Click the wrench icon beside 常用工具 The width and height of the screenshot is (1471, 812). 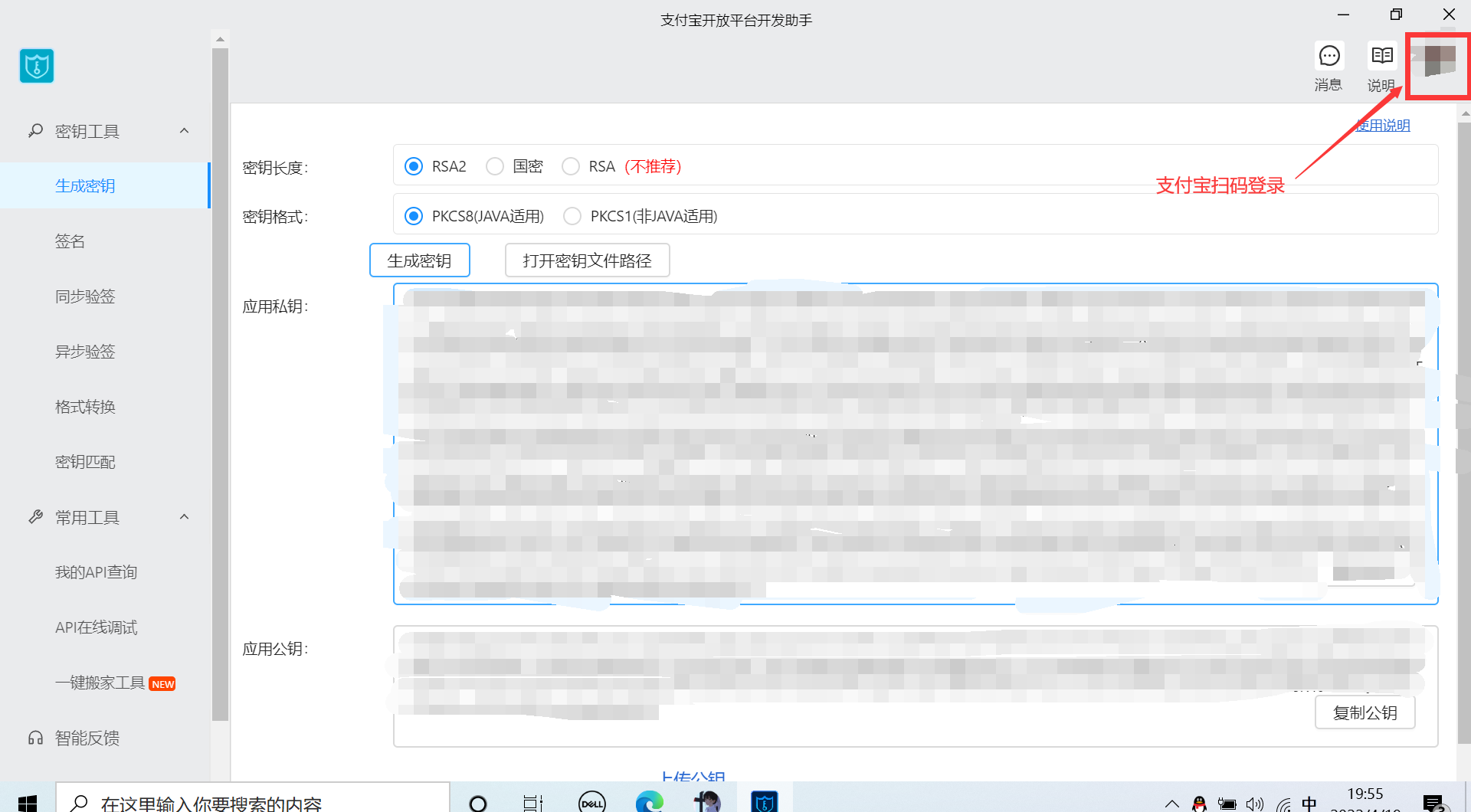(x=35, y=517)
